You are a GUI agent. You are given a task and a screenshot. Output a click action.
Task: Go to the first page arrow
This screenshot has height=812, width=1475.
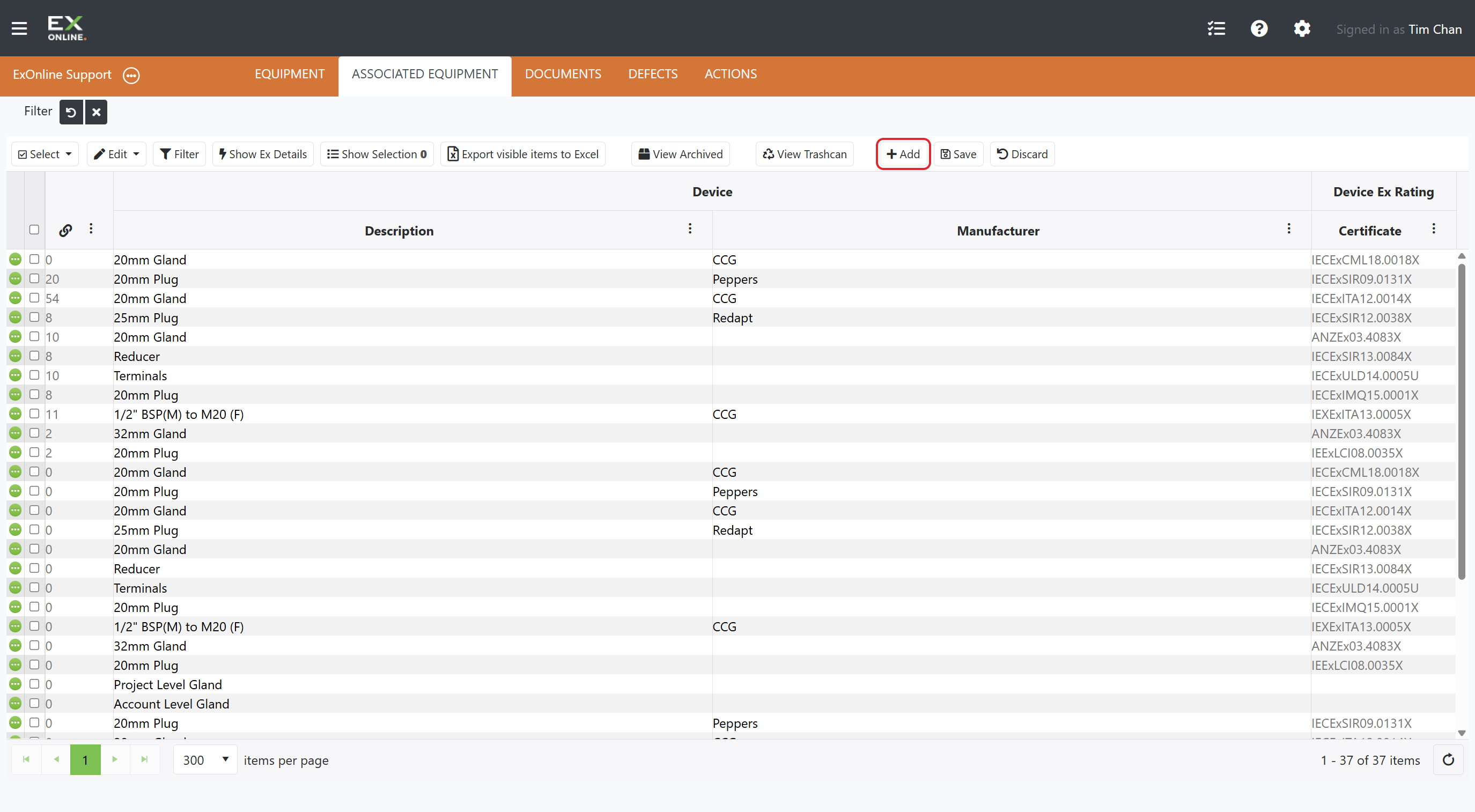26,759
